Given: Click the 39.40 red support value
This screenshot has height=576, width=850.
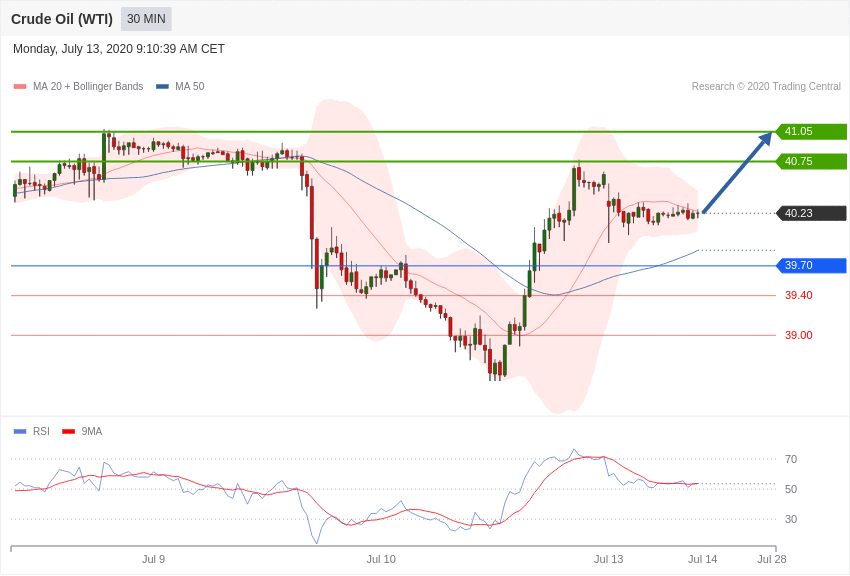Looking at the screenshot, I should [799, 295].
